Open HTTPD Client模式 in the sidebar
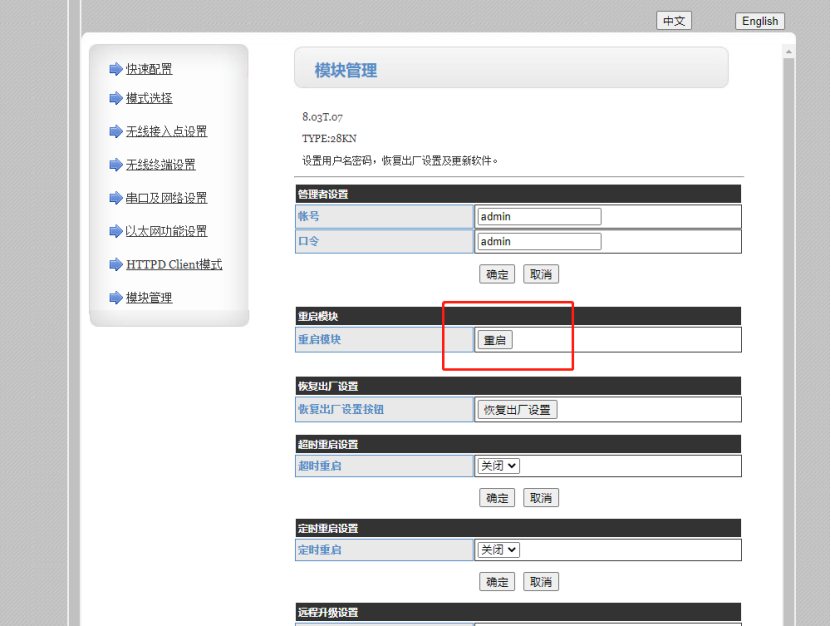The width and height of the screenshot is (831, 626). [x=173, y=265]
